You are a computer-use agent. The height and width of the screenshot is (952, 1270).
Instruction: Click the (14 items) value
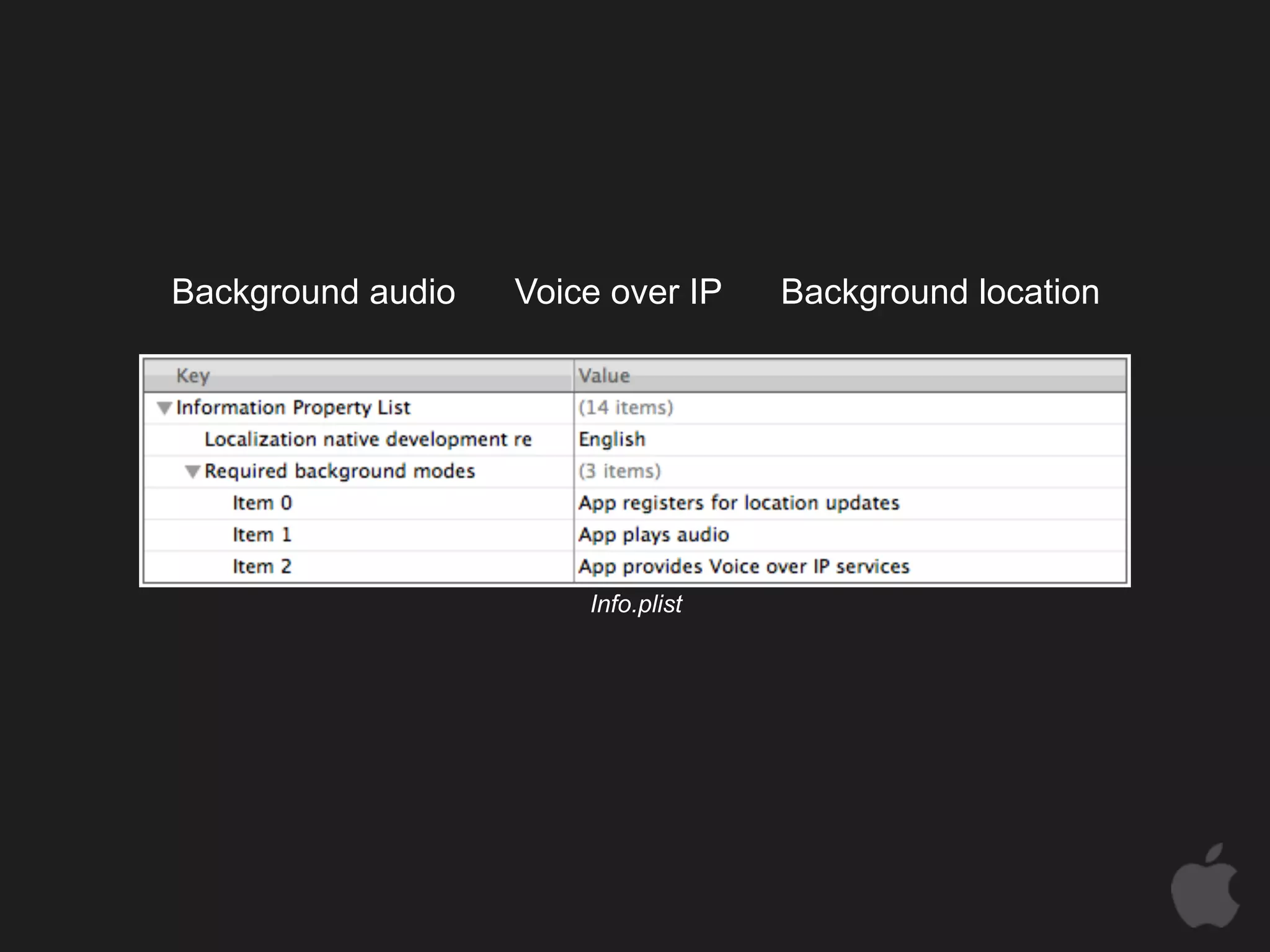pyautogui.click(x=626, y=408)
